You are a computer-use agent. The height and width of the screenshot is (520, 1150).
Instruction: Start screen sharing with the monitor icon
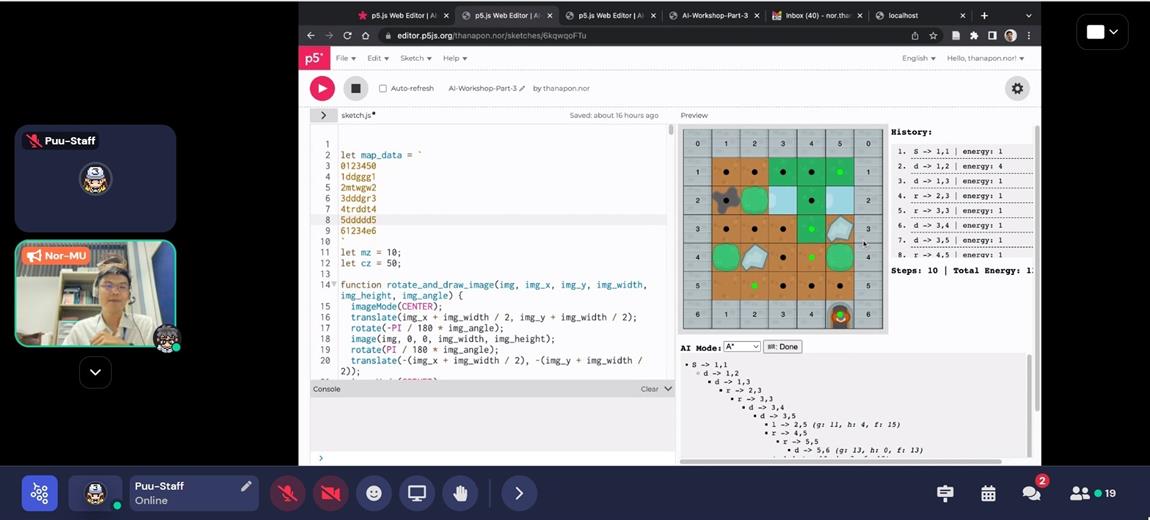coord(417,493)
